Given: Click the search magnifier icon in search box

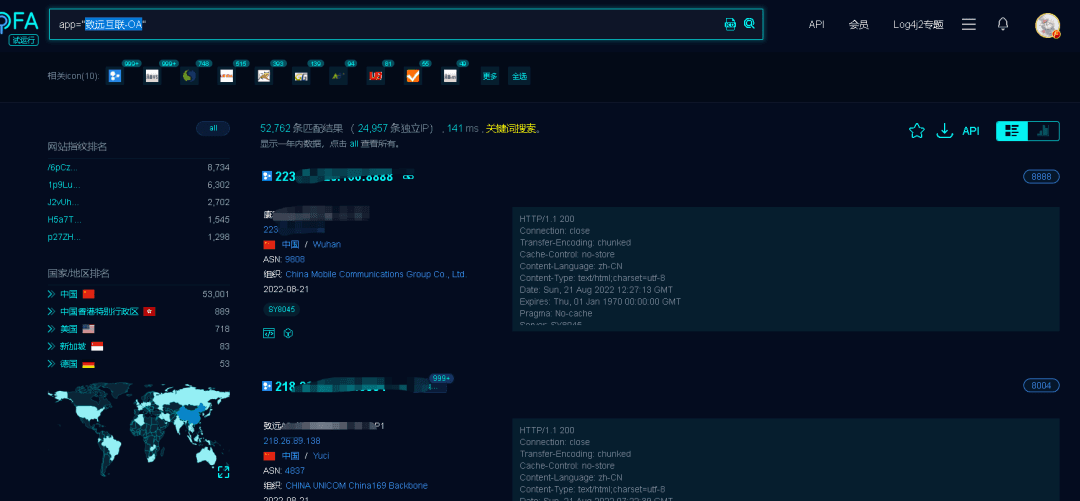Looking at the screenshot, I should pos(749,24).
